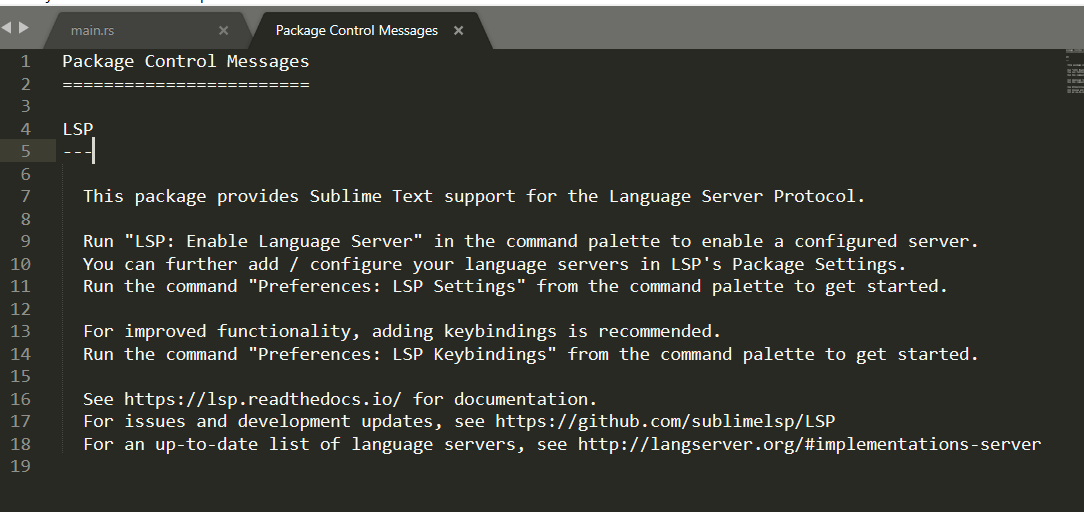Click line number 1 in the gutter

point(26,61)
